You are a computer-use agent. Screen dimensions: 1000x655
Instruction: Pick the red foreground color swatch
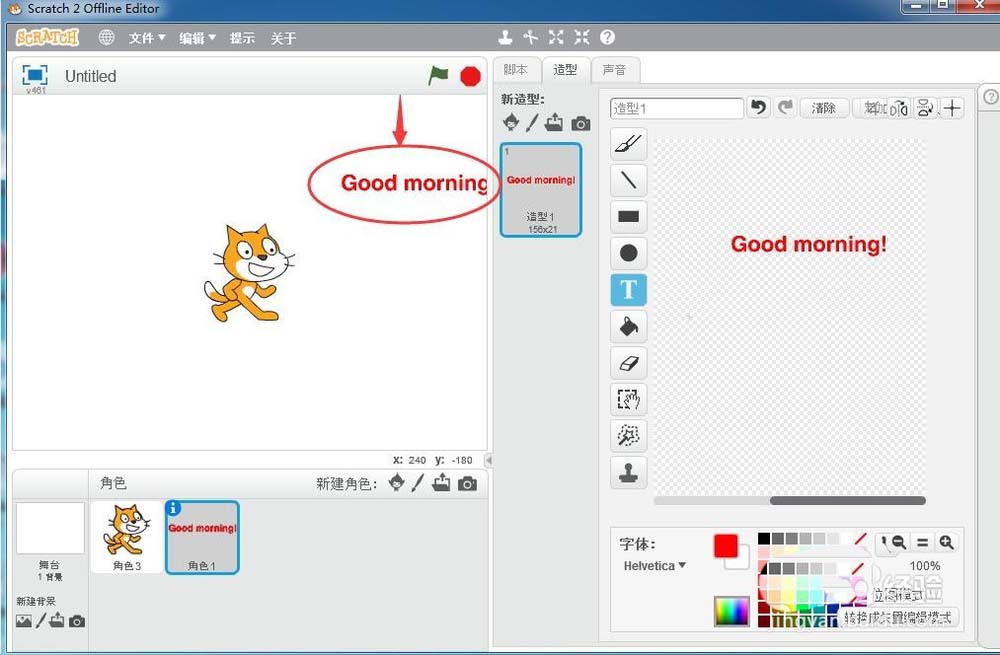click(726, 546)
